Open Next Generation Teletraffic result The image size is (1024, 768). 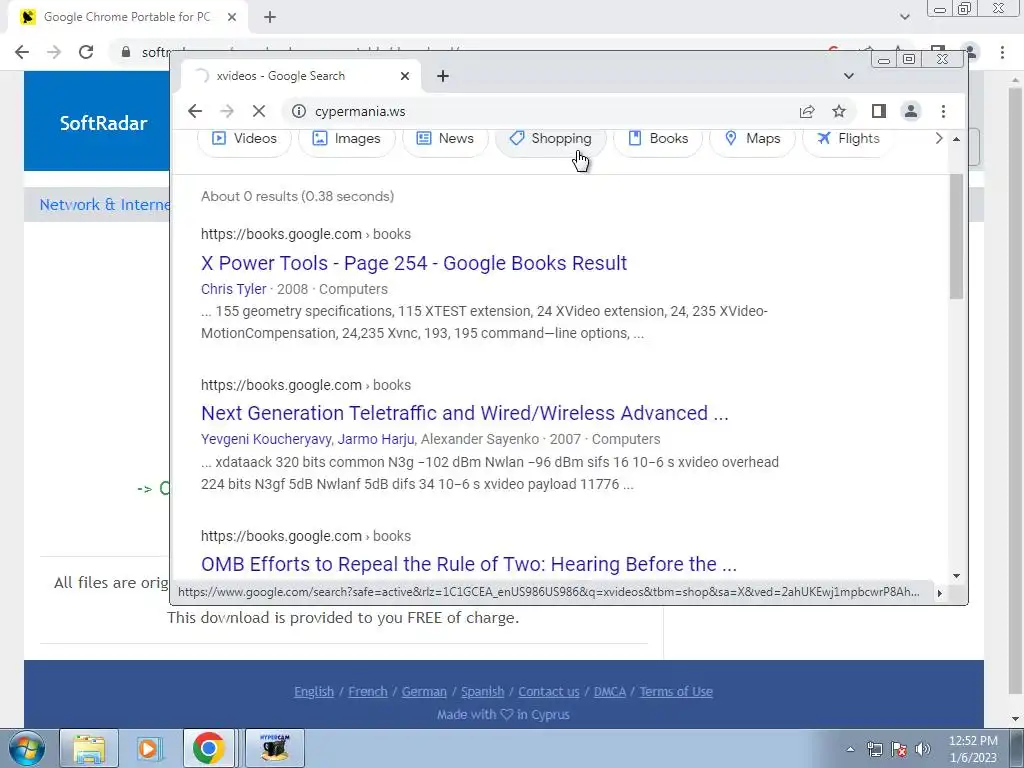464,413
